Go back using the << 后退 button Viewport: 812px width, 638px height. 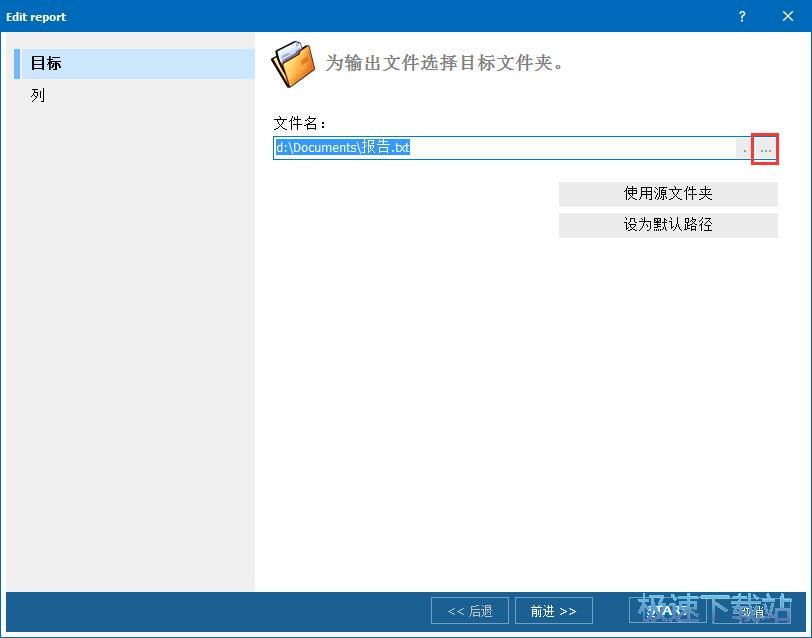470,611
